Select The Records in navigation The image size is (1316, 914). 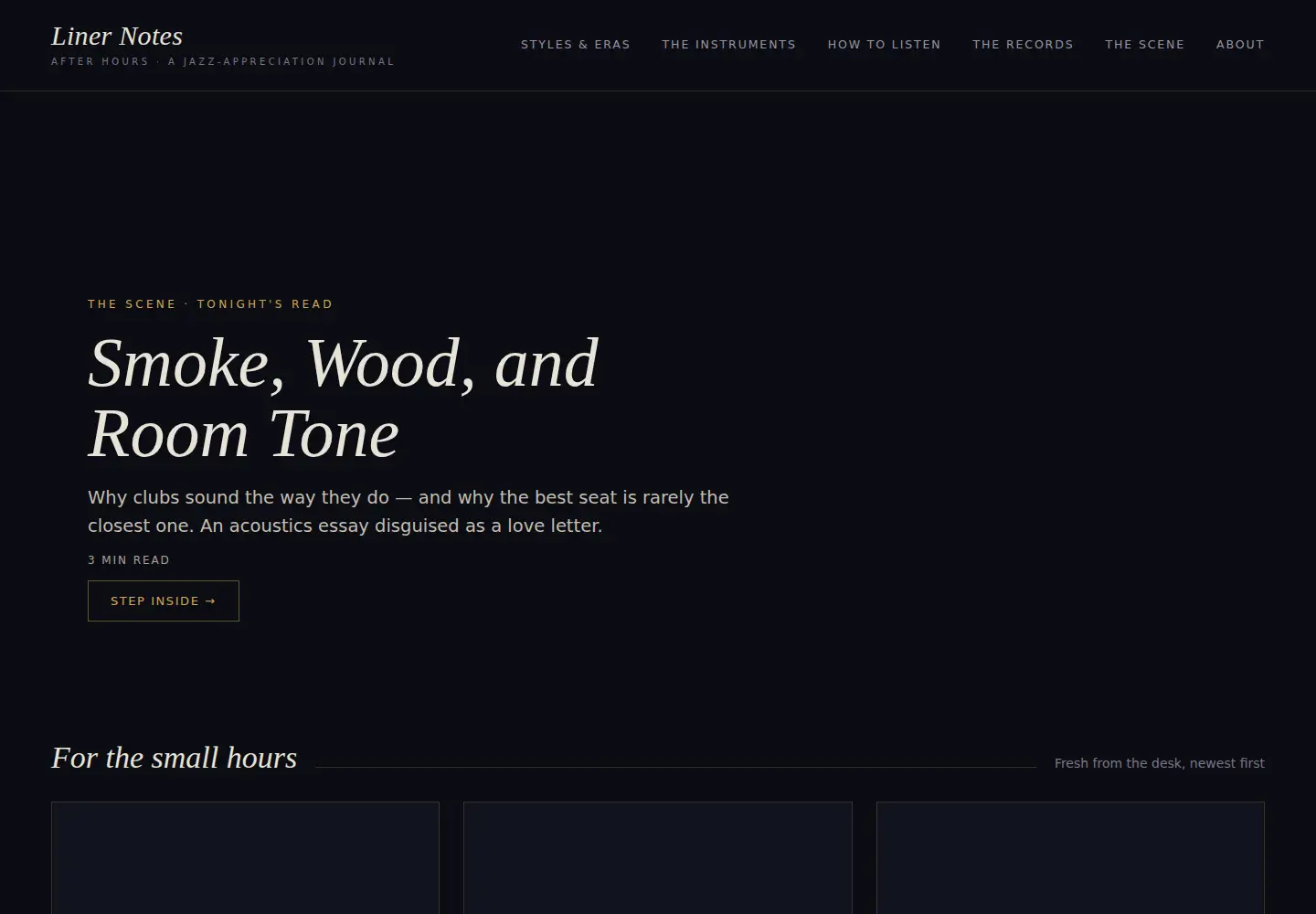pyautogui.click(x=1023, y=45)
